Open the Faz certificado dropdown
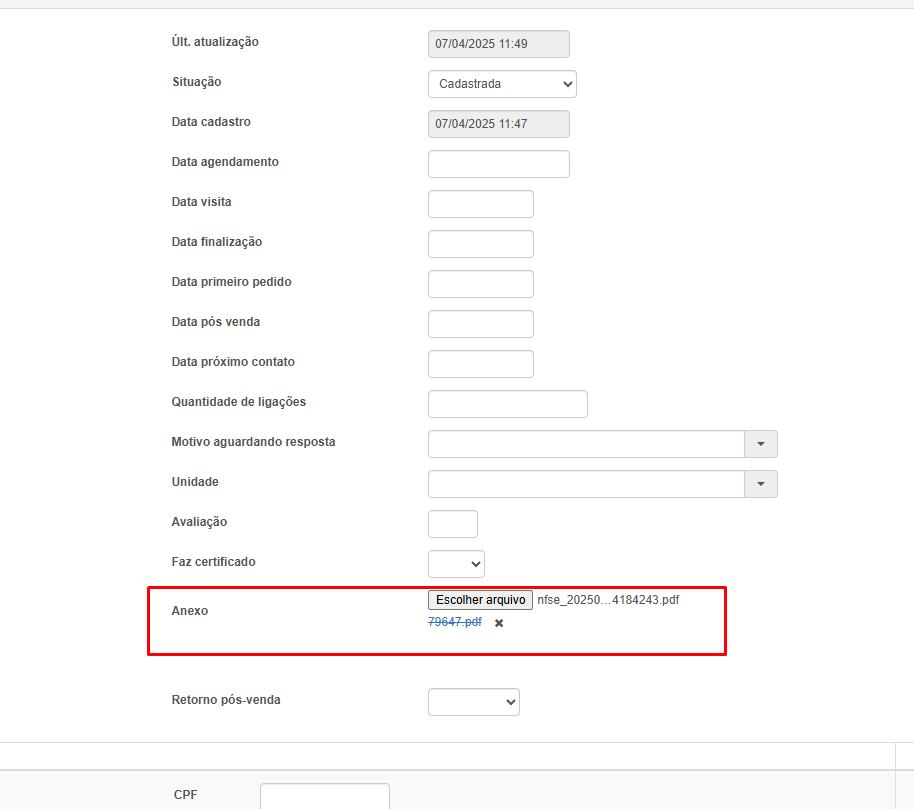Screen dimensions: 914x809 click(x=456, y=564)
